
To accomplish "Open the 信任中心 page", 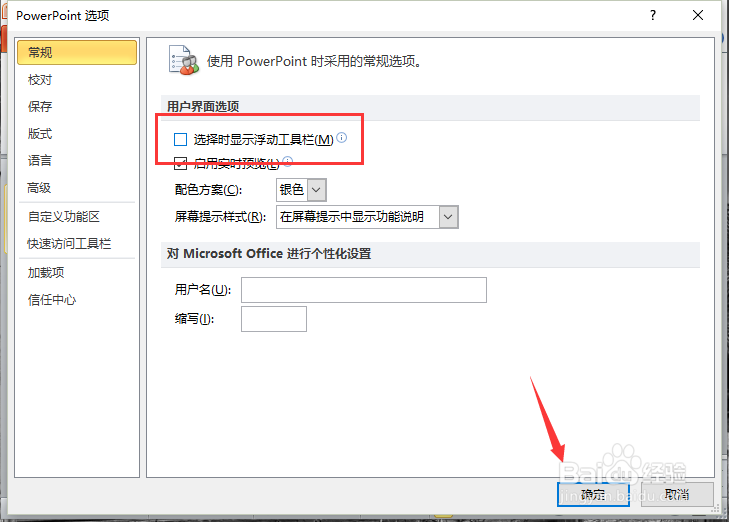I will point(52,300).
